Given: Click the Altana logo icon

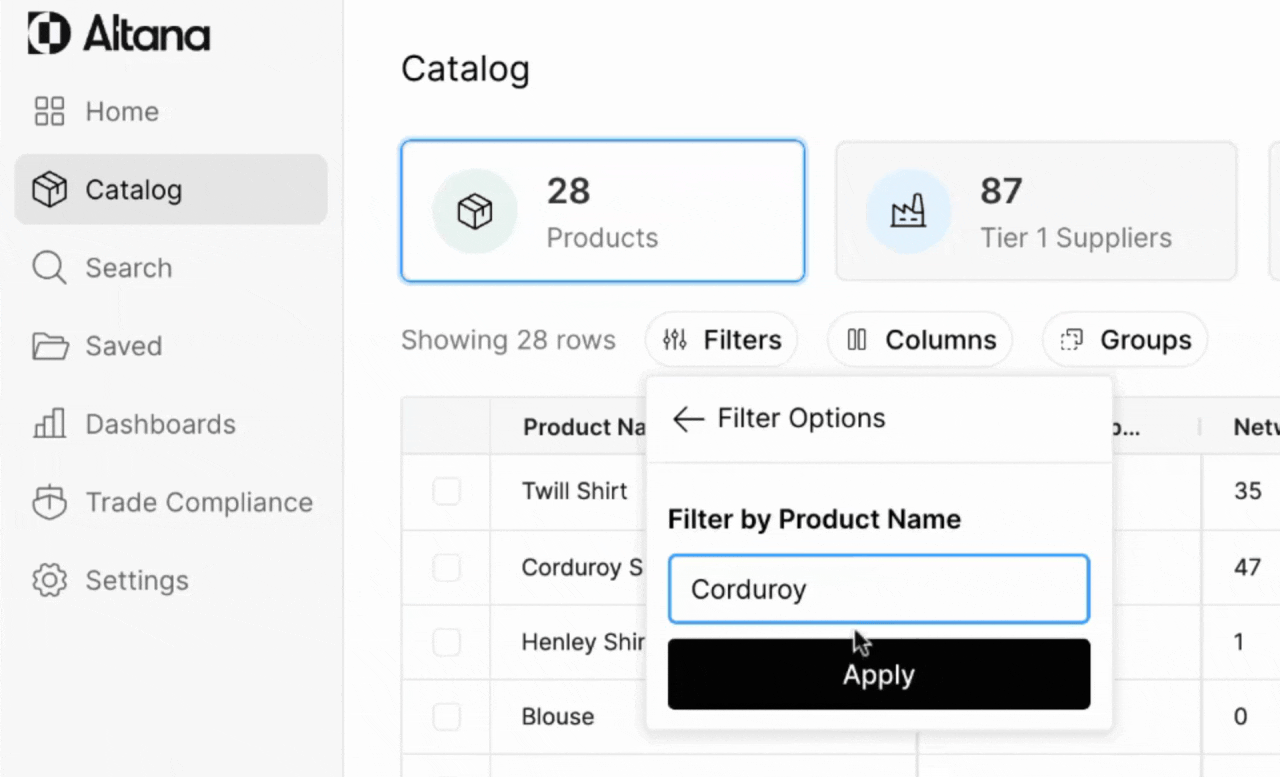Looking at the screenshot, I should (49, 34).
